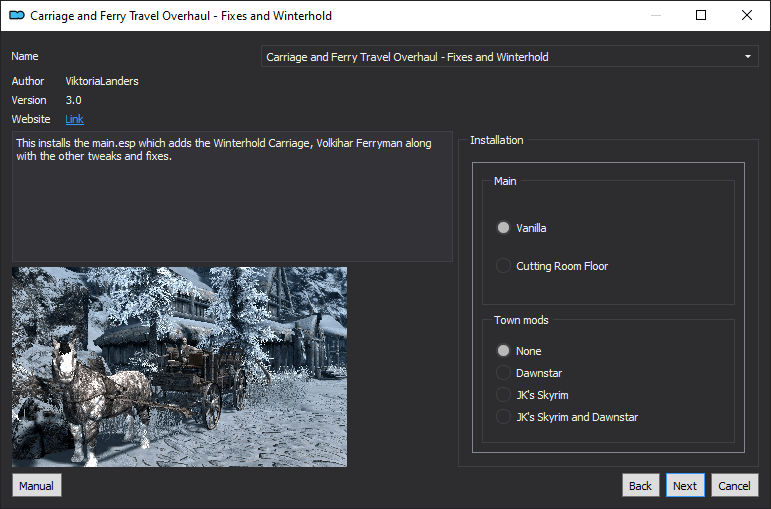
Task: Click the version value 3.0
Action: pos(73,100)
